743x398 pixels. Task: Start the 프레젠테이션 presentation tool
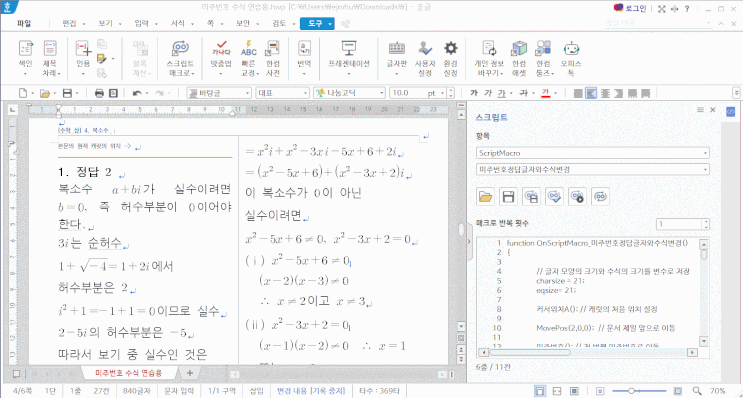pyautogui.click(x=349, y=58)
